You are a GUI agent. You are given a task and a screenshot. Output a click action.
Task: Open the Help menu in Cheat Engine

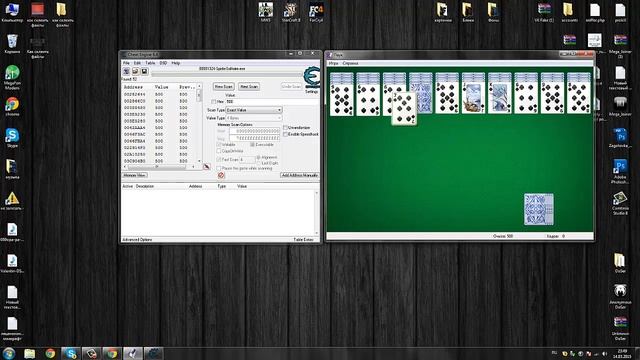(x=176, y=63)
